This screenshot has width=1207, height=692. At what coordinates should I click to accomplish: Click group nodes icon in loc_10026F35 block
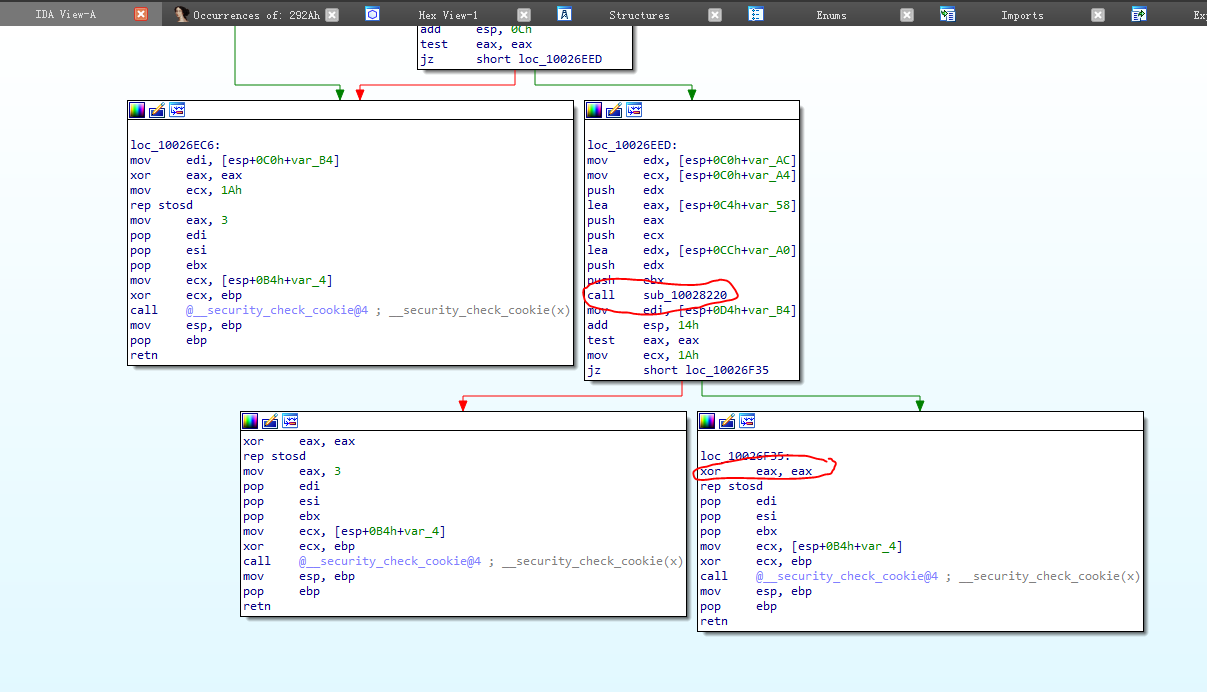746,421
